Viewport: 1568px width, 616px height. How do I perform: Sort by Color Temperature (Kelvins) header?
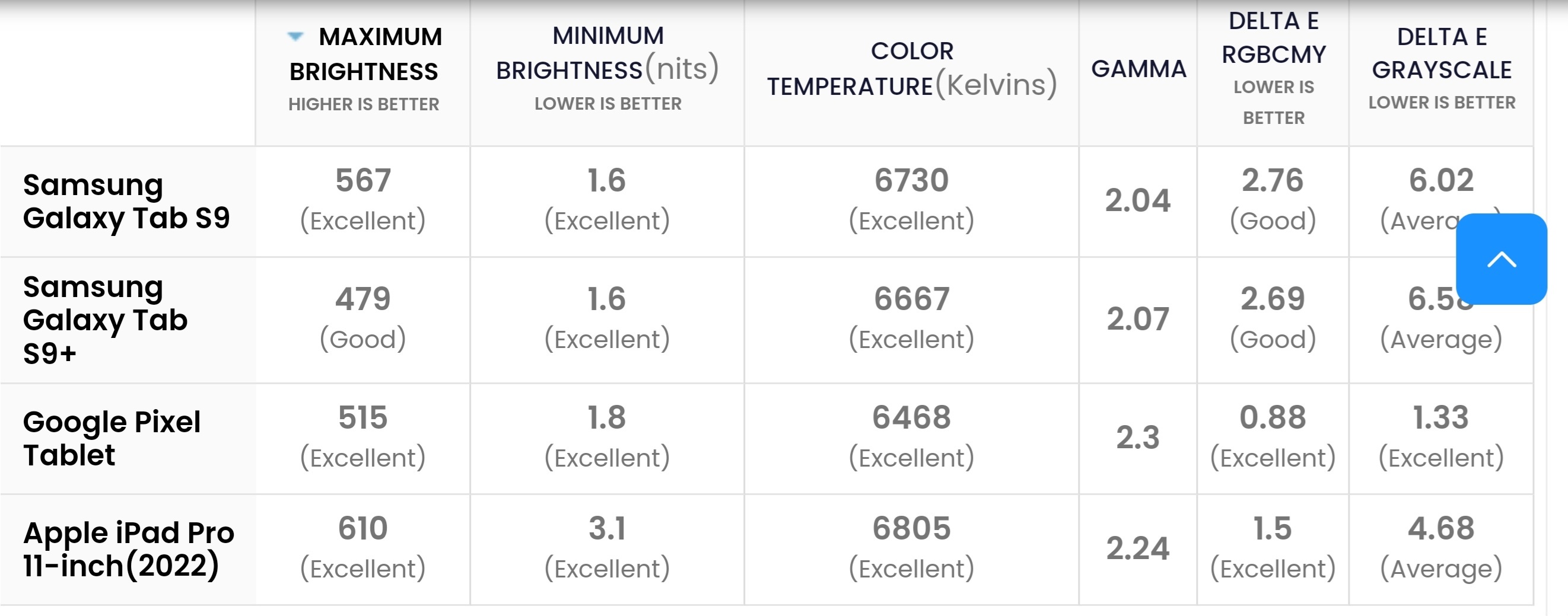pyautogui.click(x=911, y=70)
